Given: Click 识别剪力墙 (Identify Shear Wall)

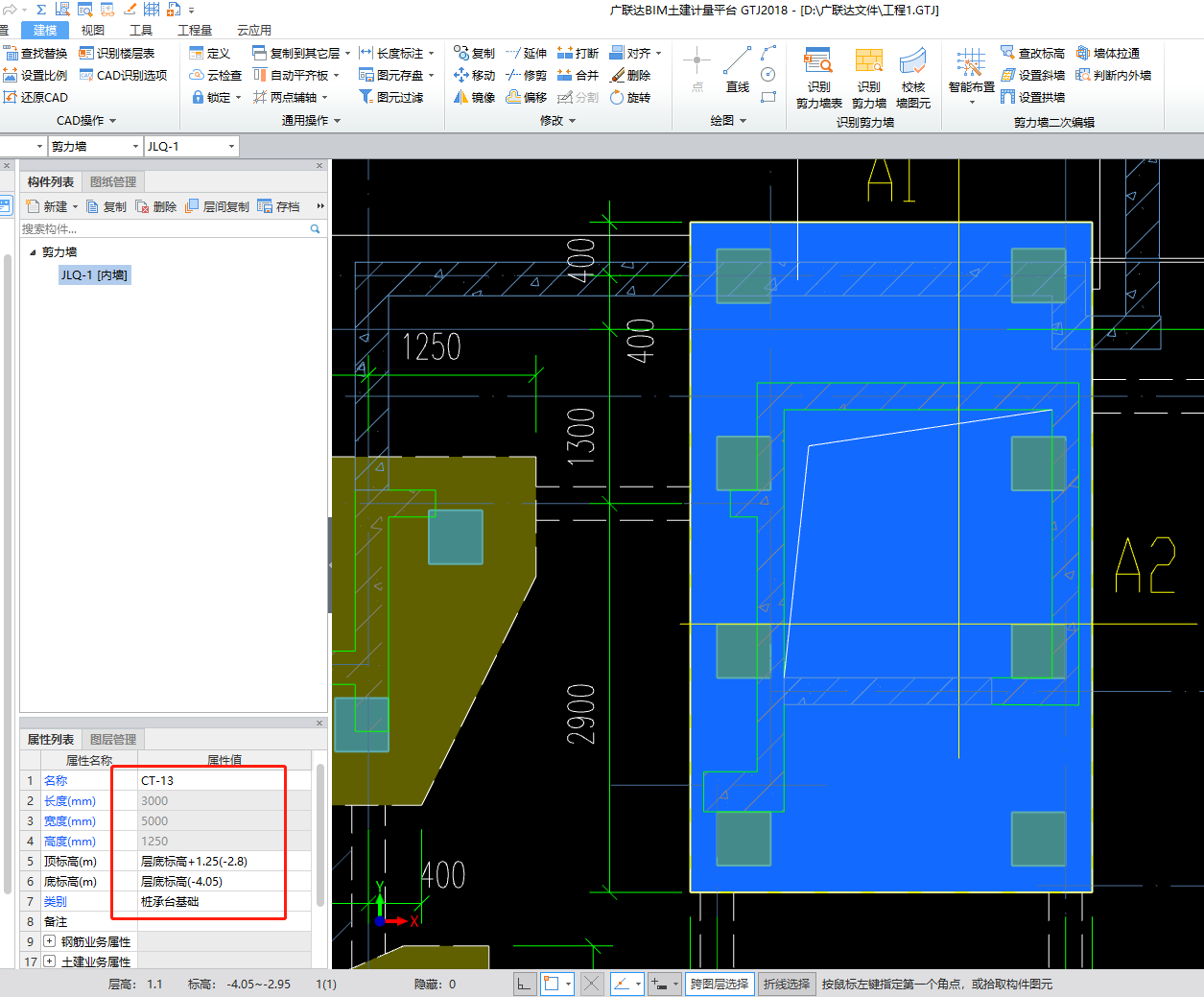Looking at the screenshot, I should tap(868, 78).
